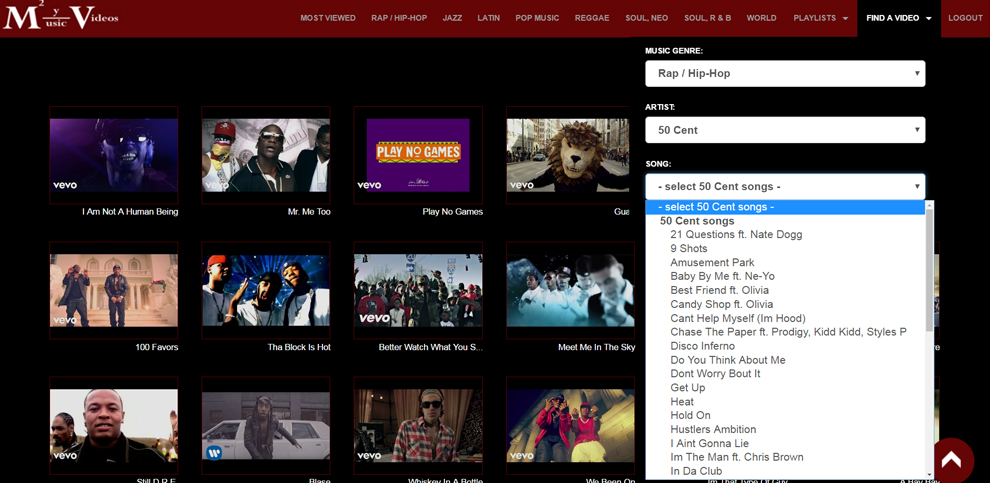Expand the Playlists dropdown menu
The height and width of the screenshot is (483, 990).
[821, 18]
